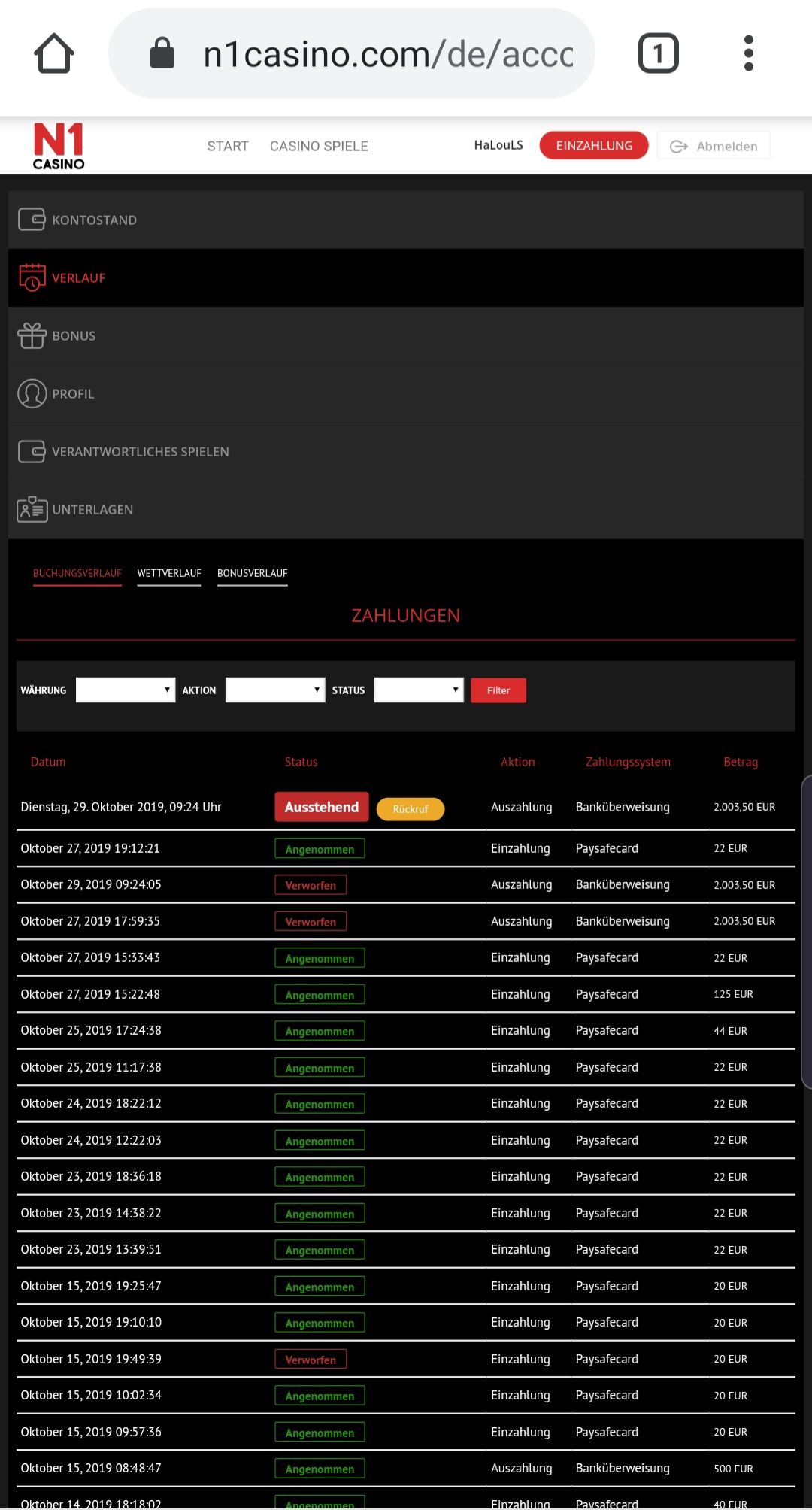The image size is (812, 1510).
Task: Click the '500 EUR' amount
Action: click(x=733, y=1469)
